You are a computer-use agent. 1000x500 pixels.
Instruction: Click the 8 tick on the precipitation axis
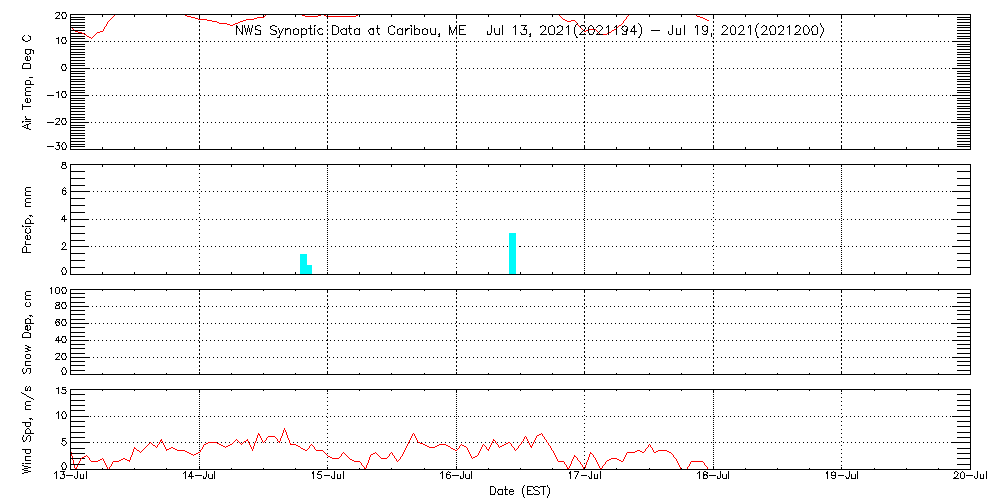[63, 165]
